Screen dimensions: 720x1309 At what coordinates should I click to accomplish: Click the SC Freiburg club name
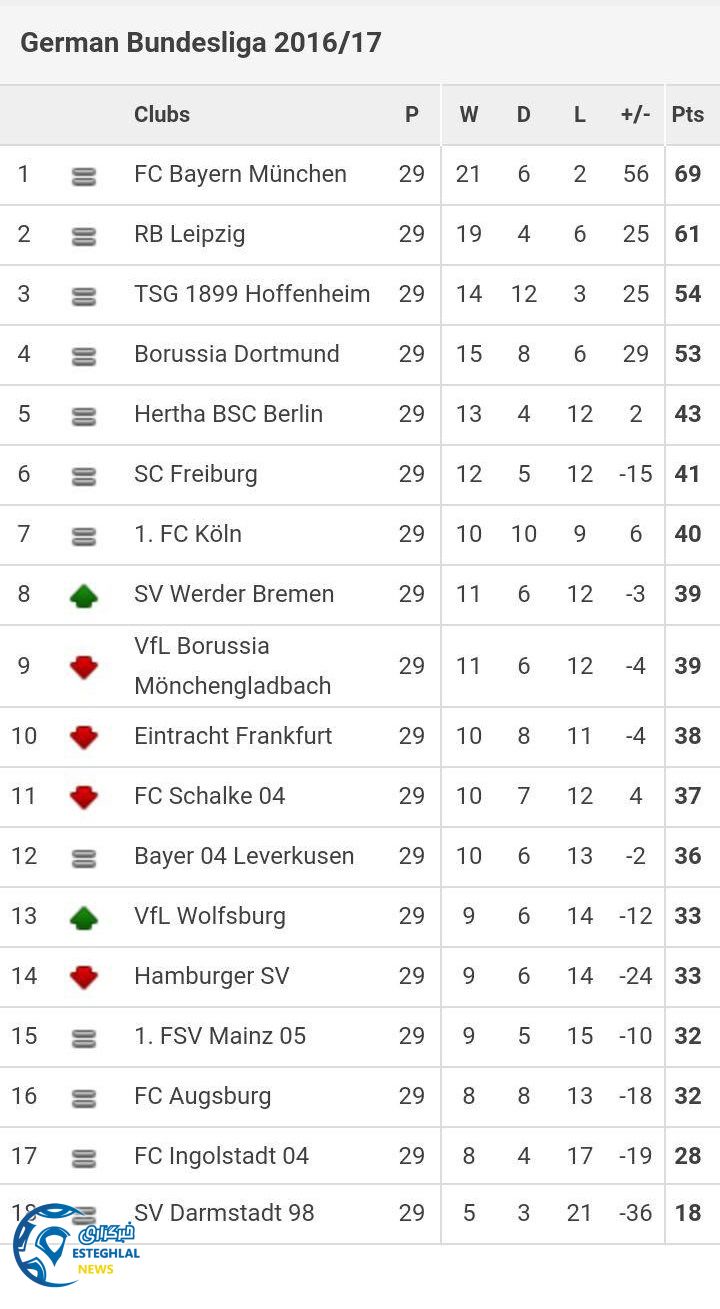pyautogui.click(x=196, y=474)
